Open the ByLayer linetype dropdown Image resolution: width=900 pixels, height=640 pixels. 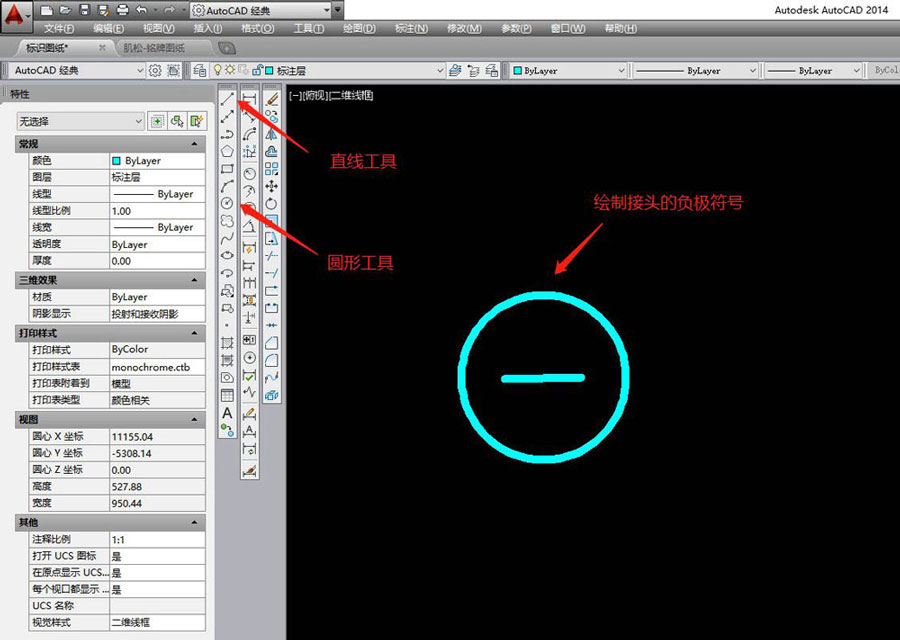[x=696, y=71]
